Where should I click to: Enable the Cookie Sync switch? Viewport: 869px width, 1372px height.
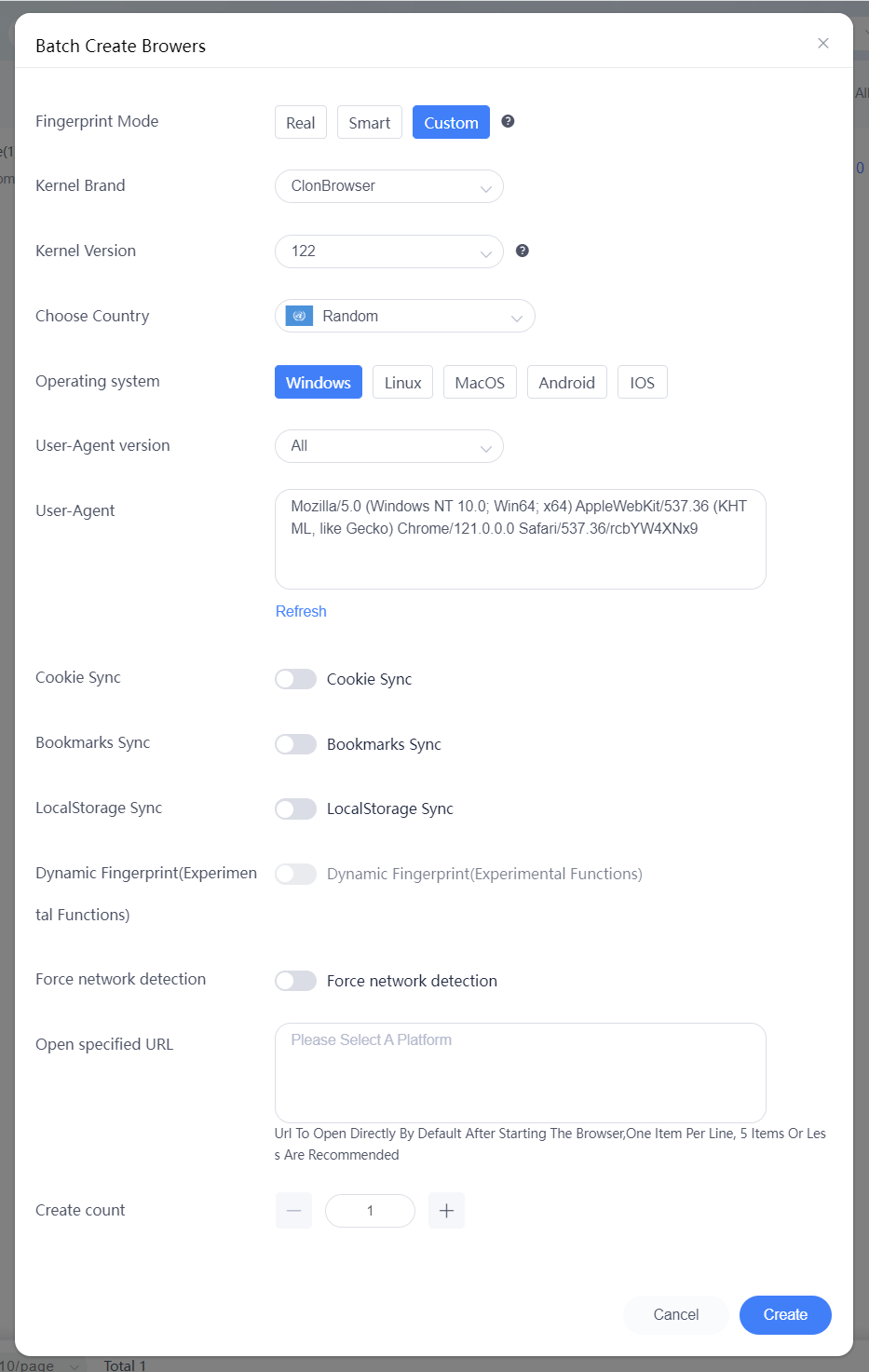click(x=295, y=679)
